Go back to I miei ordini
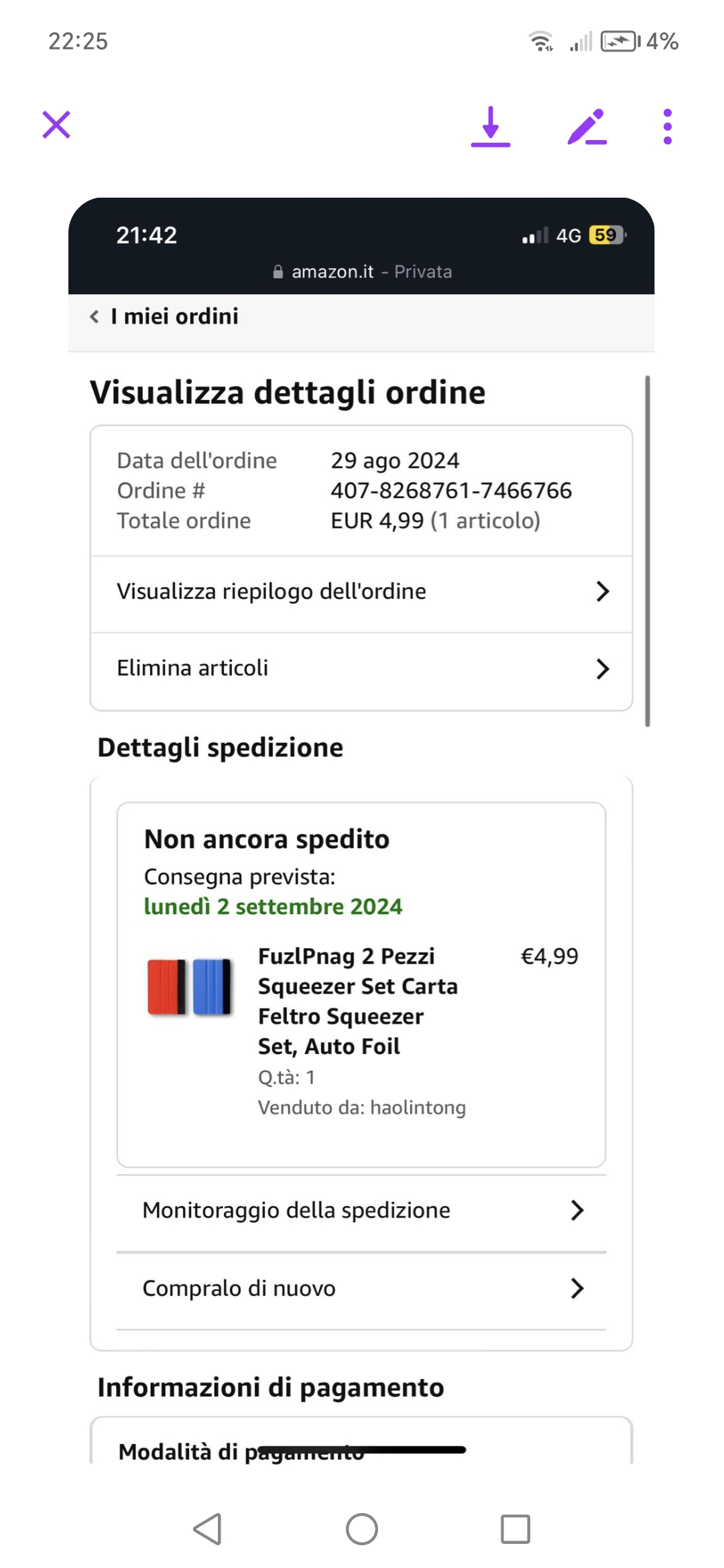 pos(174,316)
